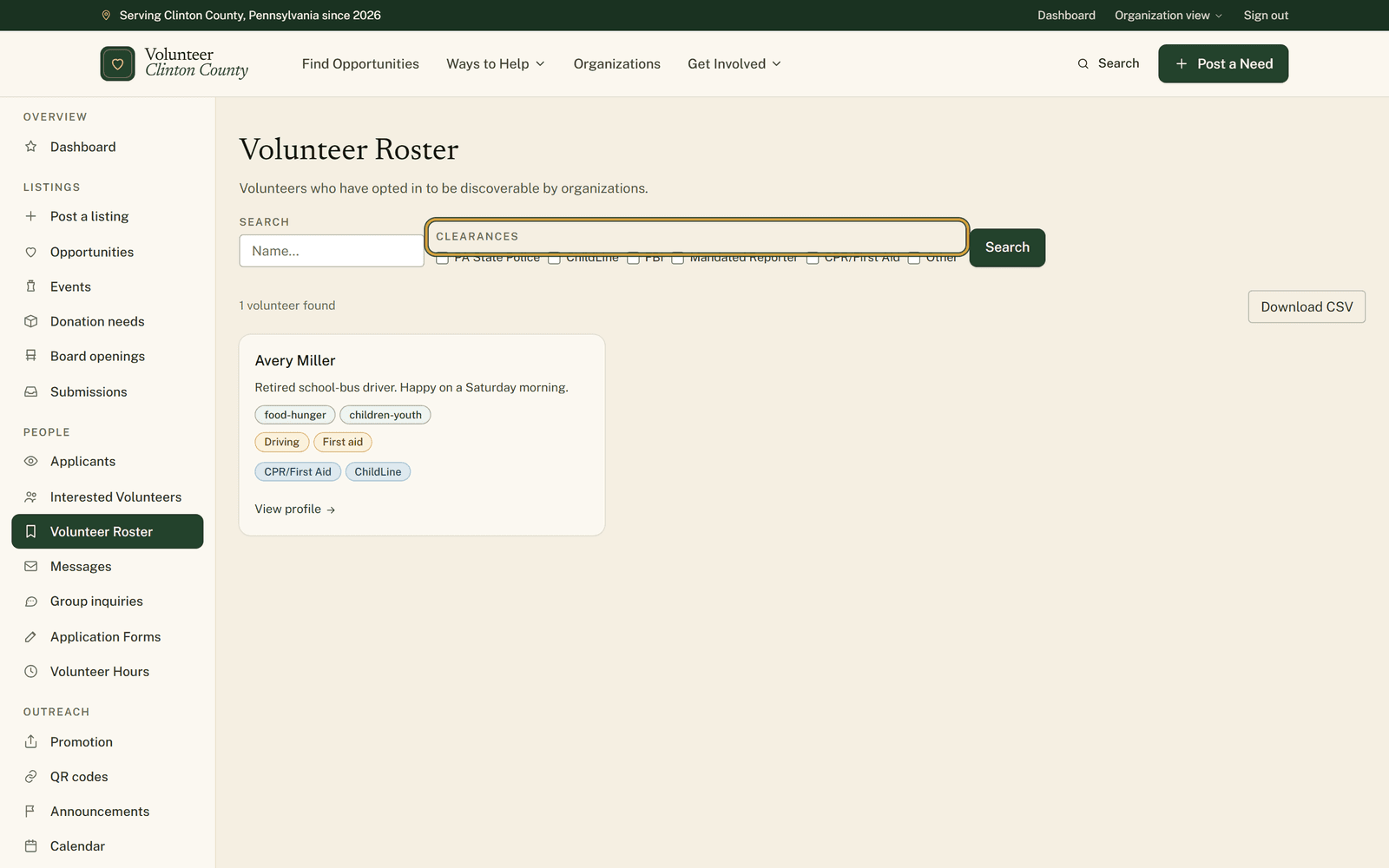Click the food-hunger tag
Viewport: 1389px width, 868px height.
[295, 415]
